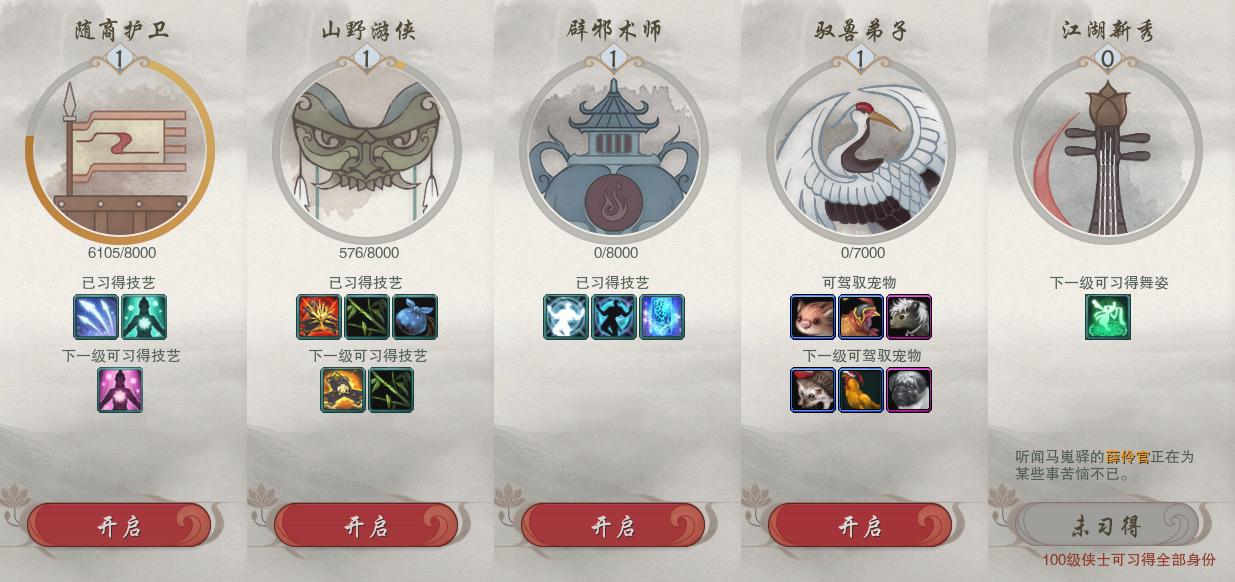Click 开启 button for 随商护卫
The height and width of the screenshot is (582, 1235).
coord(119,526)
